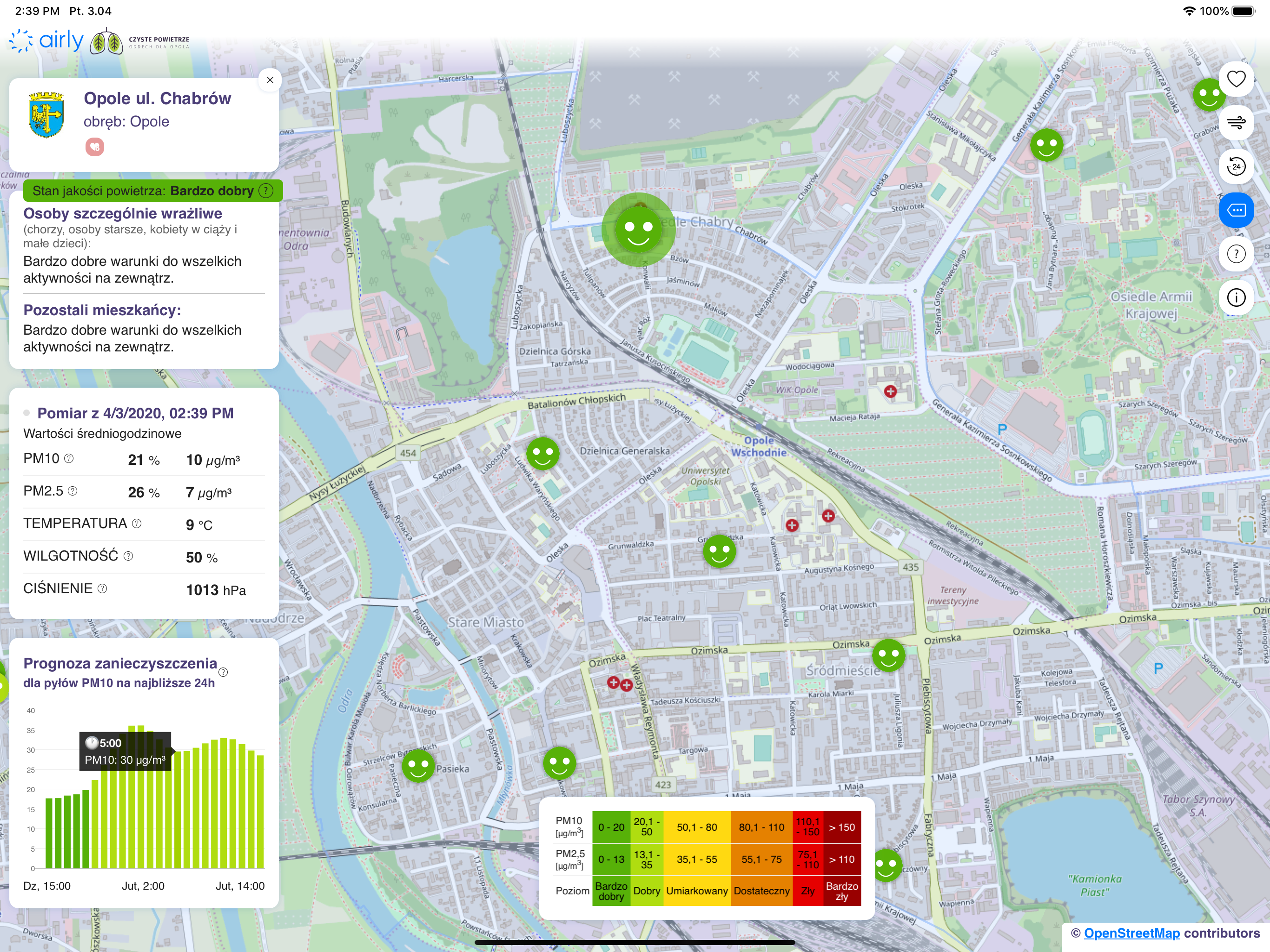
Task: Select sensor marker next to the heart button
Action: (x=1208, y=94)
